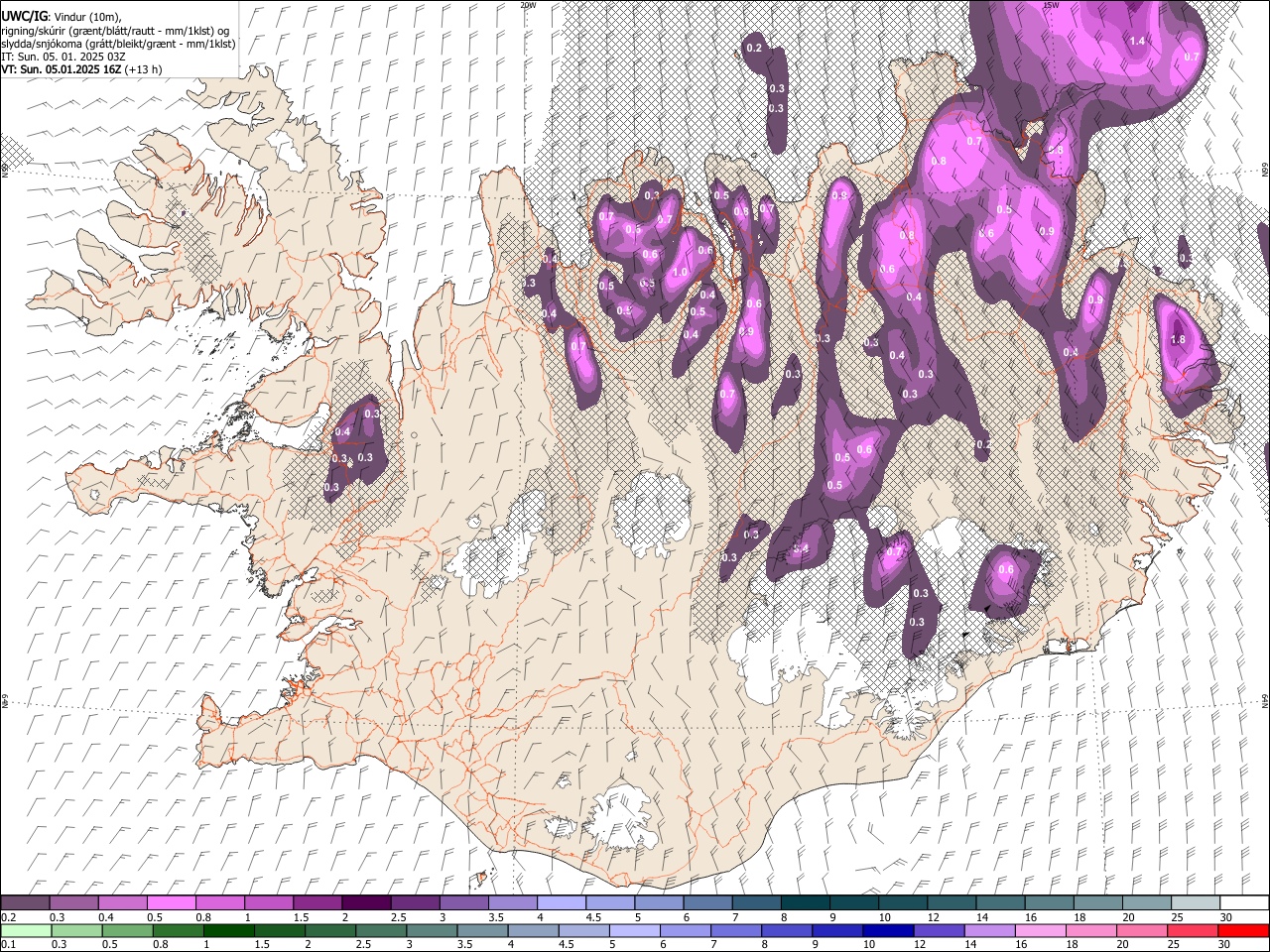Click the 'UWC/IG' title text
The width and height of the screenshot is (1270, 952).
tap(24, 15)
